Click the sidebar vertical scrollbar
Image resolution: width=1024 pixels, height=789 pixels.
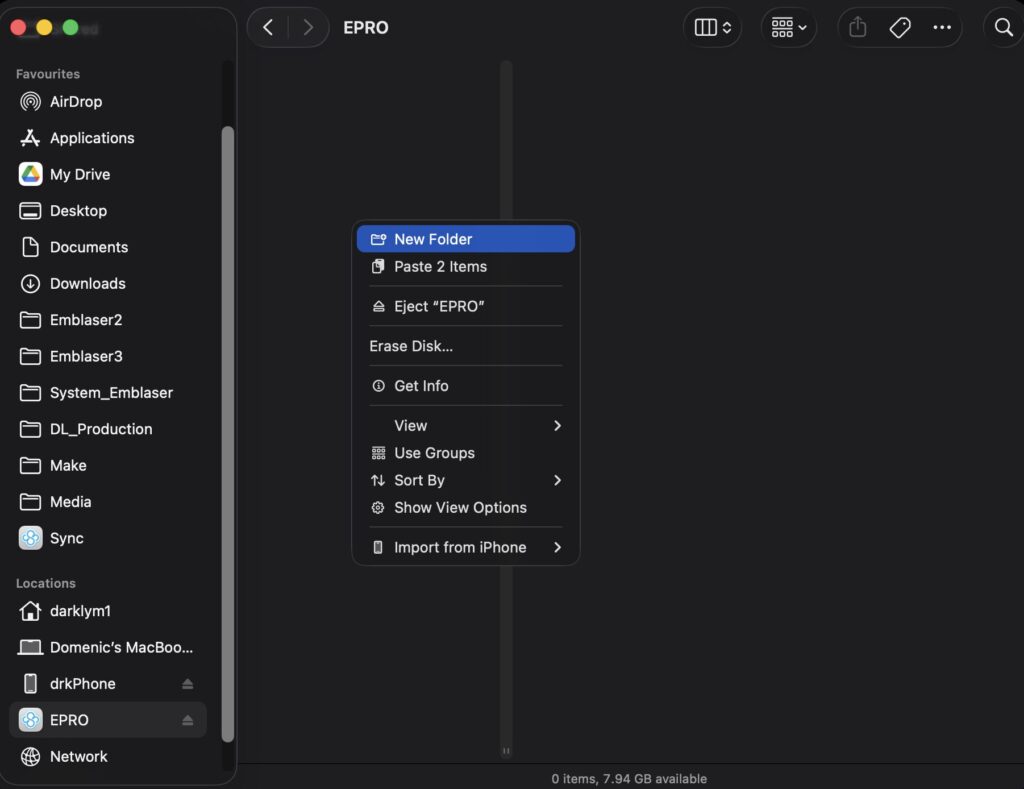[x=227, y=430]
